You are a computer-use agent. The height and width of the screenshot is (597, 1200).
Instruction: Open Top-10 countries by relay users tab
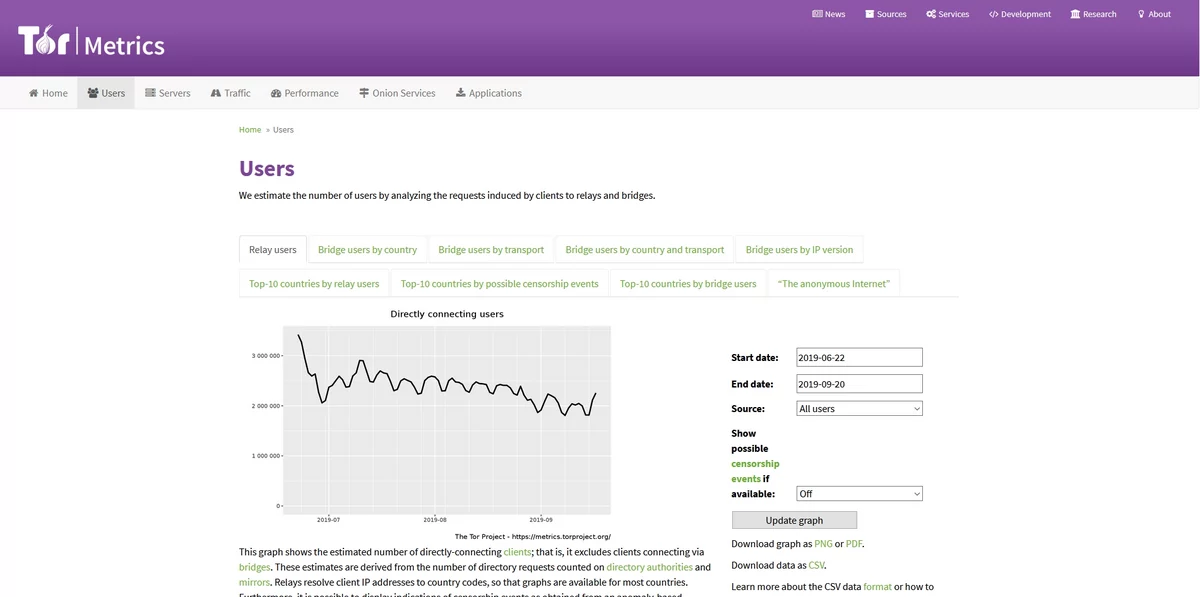pyautogui.click(x=314, y=284)
